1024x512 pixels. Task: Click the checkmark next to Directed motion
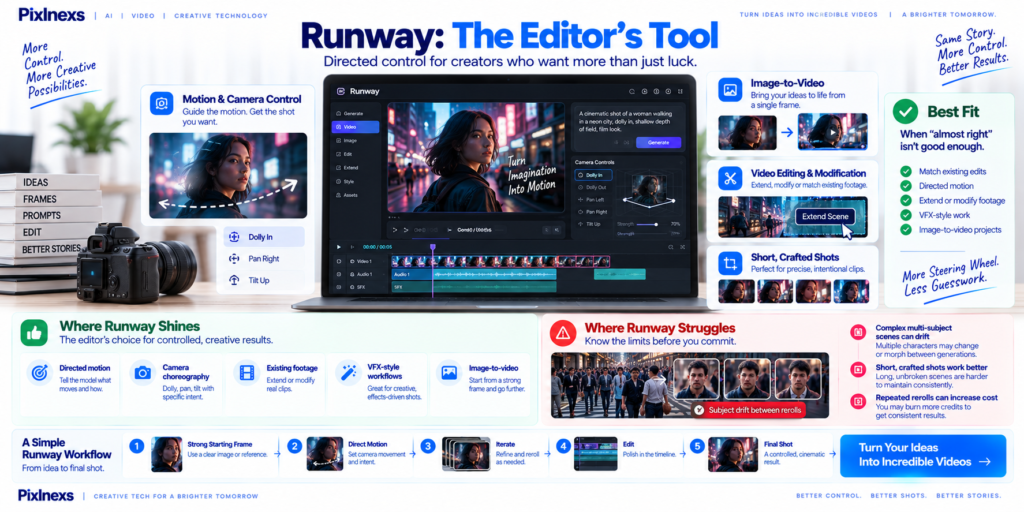[906, 186]
